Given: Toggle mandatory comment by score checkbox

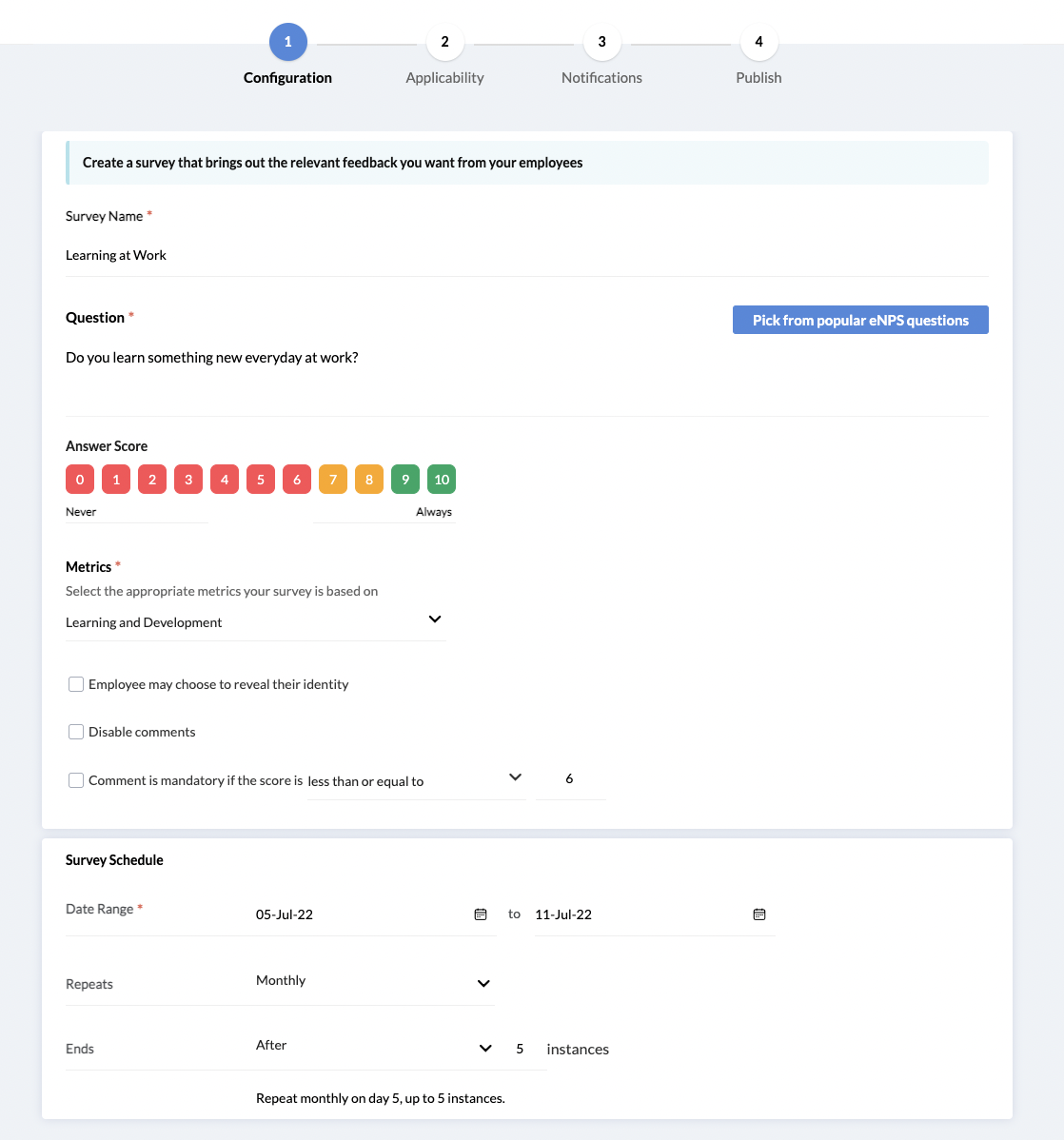Looking at the screenshot, I should [x=76, y=780].
